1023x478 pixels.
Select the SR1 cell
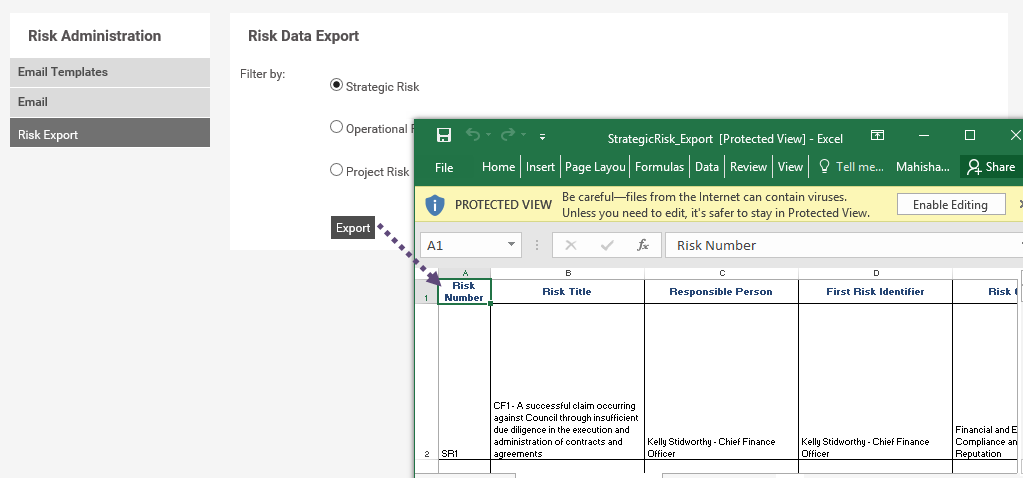pos(465,381)
